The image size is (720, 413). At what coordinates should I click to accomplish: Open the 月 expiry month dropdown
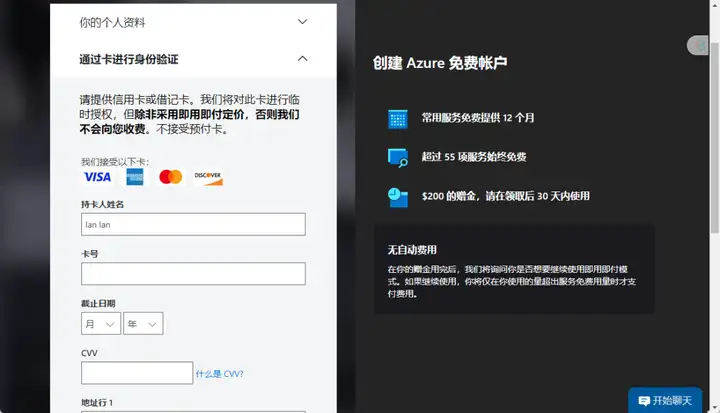pyautogui.click(x=101, y=323)
